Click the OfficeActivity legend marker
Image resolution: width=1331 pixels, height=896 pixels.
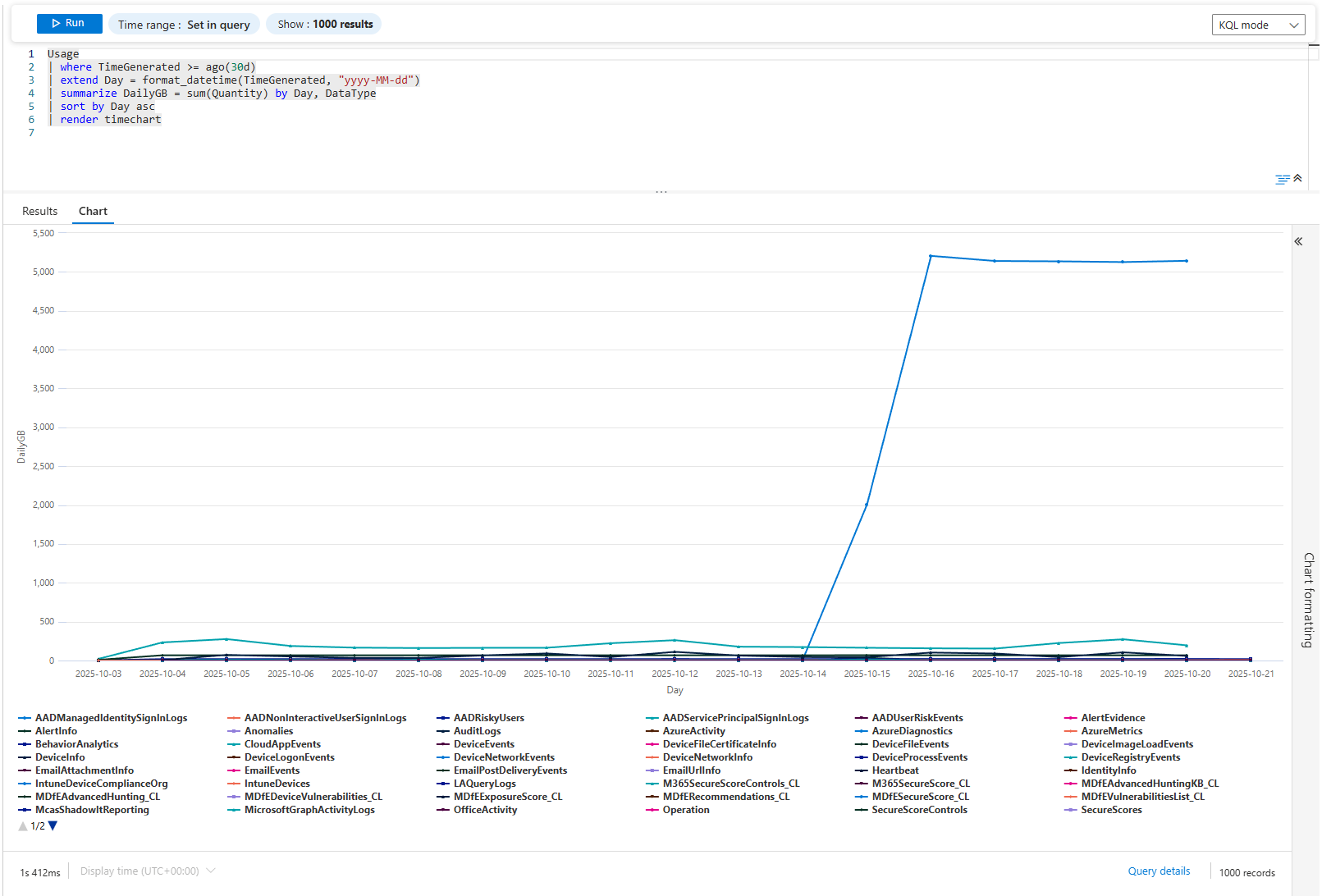[x=442, y=810]
